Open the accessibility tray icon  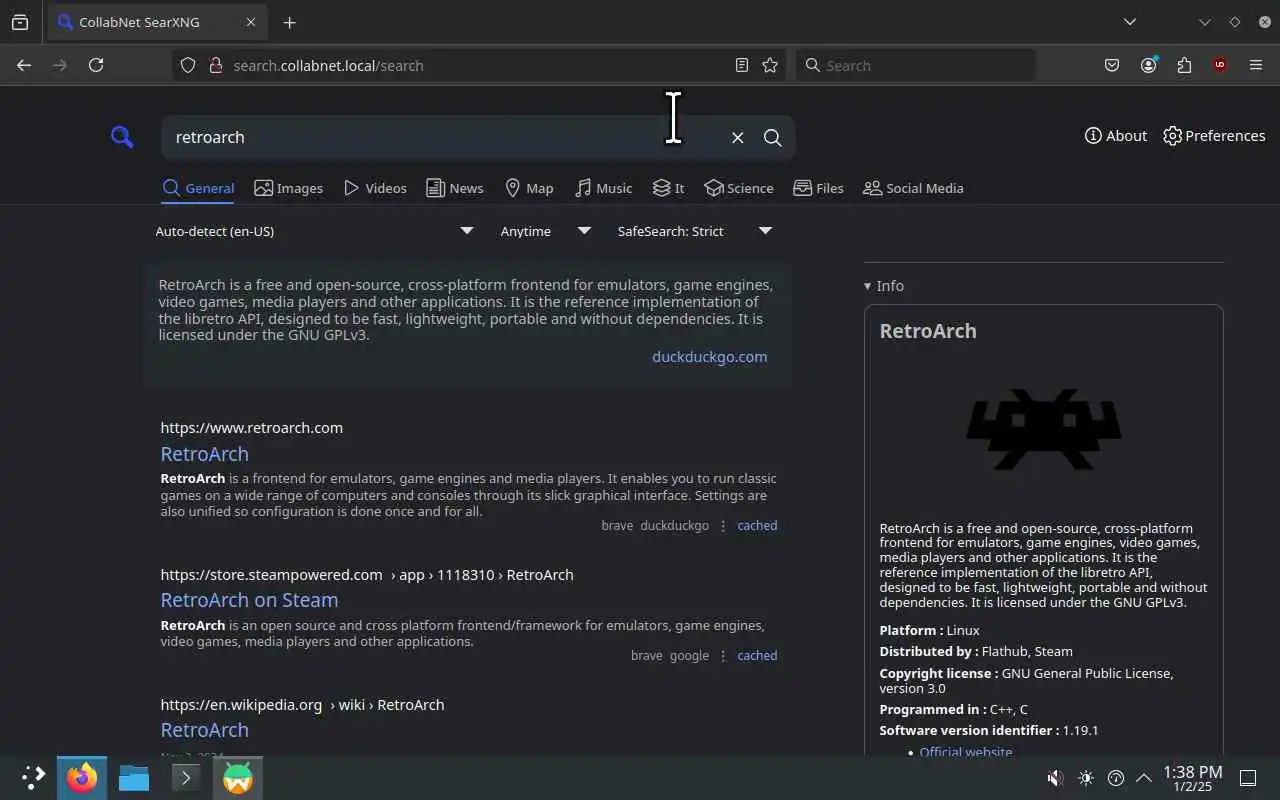coord(1116,777)
